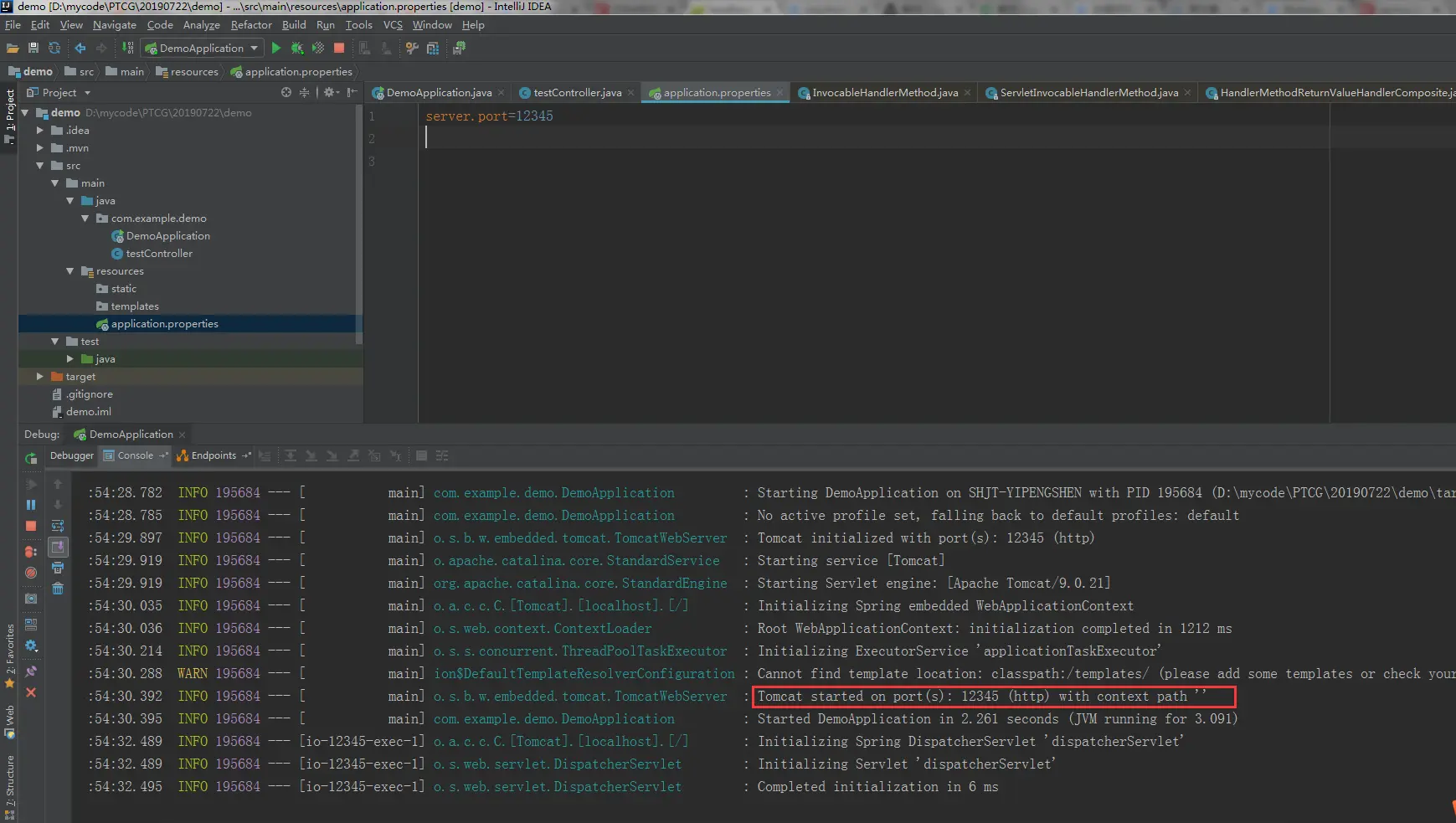
Task: Run DemoApplication with the green play icon
Action: click(x=276, y=49)
